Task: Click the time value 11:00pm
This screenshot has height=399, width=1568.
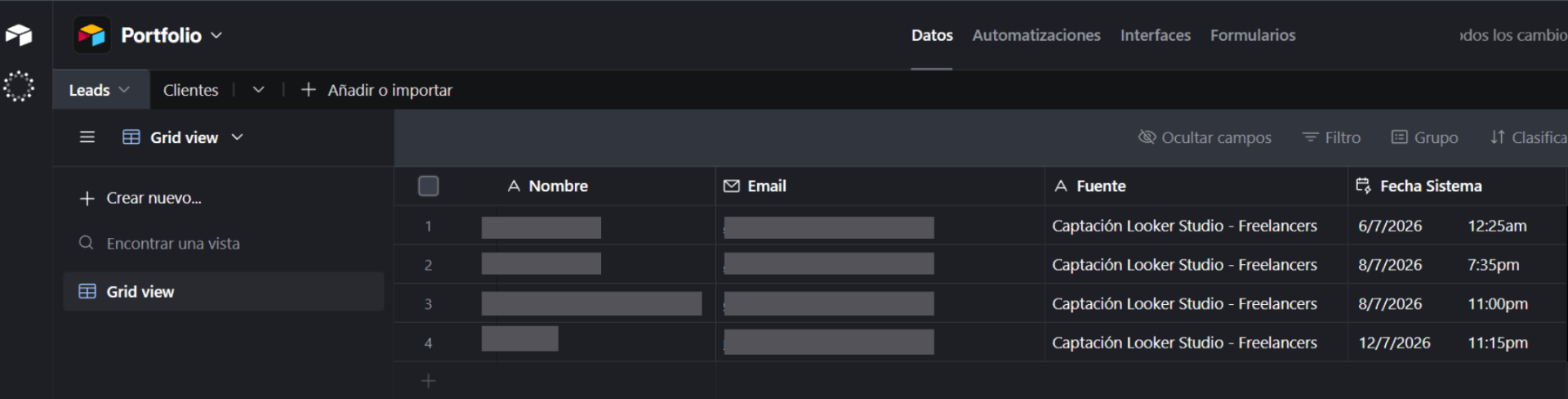Action: coord(1498,304)
